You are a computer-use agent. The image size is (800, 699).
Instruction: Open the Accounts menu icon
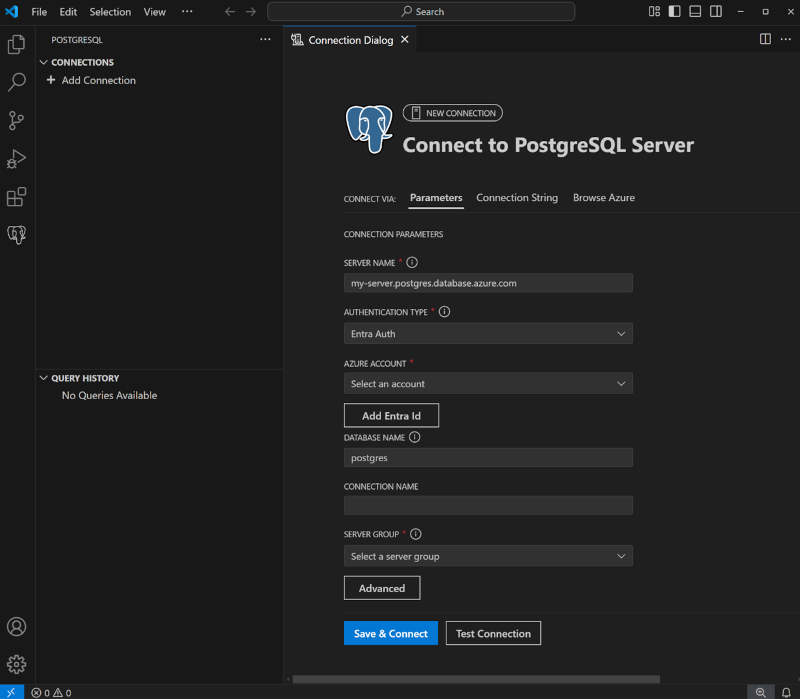(x=16, y=627)
